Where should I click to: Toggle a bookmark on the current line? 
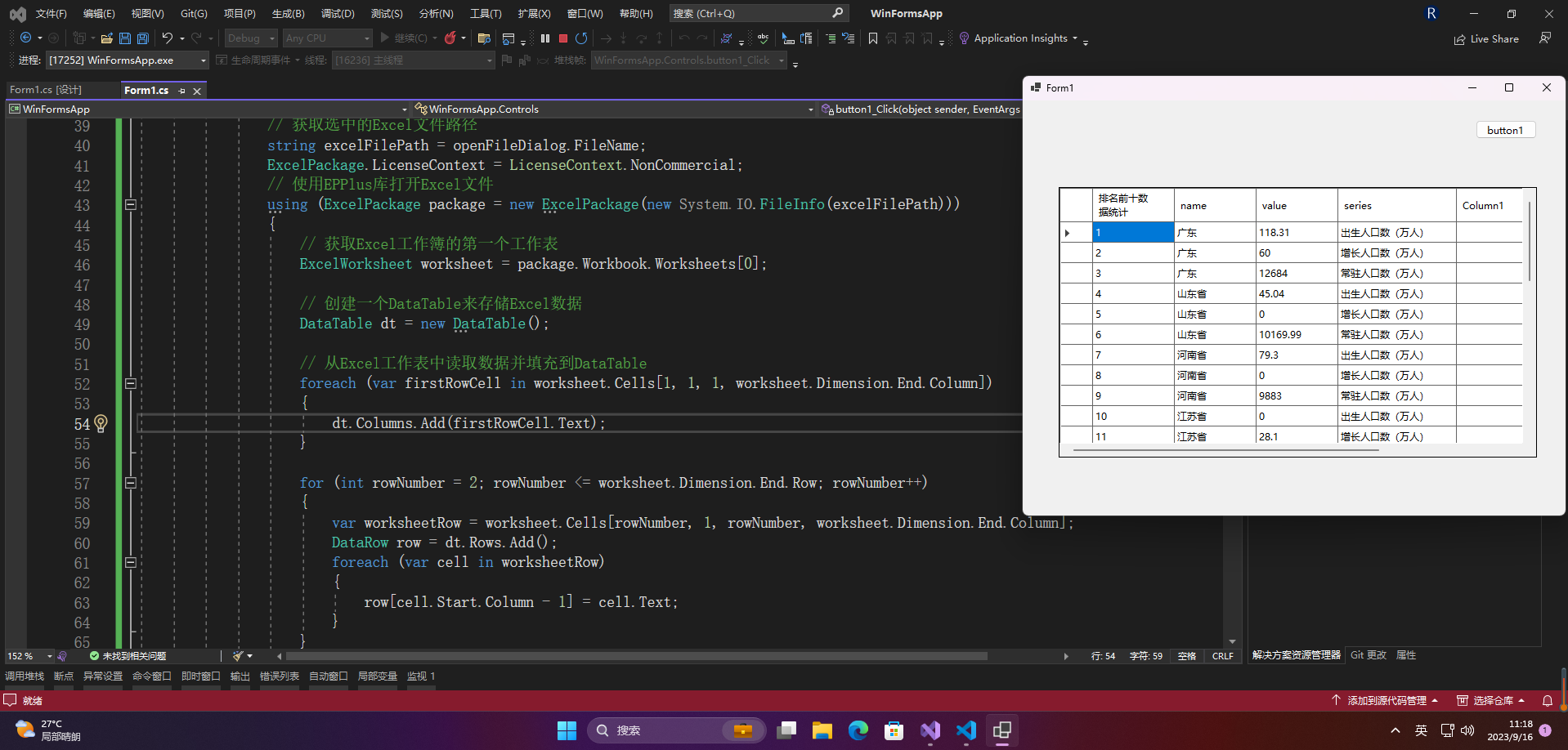pyautogui.click(x=873, y=38)
